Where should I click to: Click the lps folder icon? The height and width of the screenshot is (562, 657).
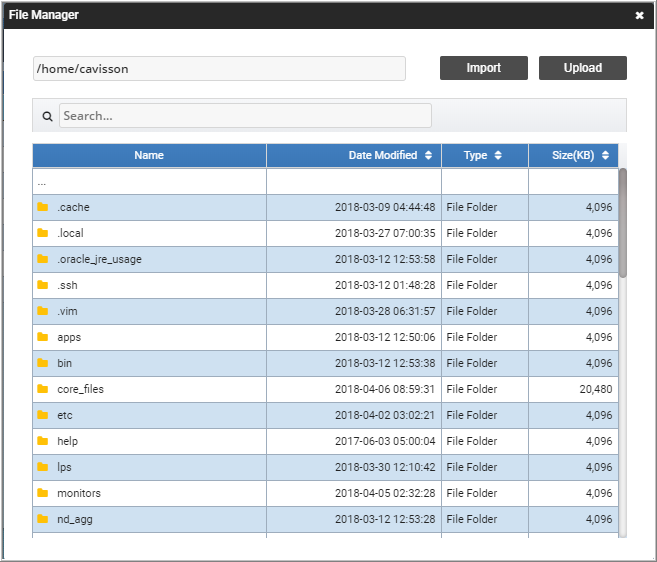tap(43, 466)
